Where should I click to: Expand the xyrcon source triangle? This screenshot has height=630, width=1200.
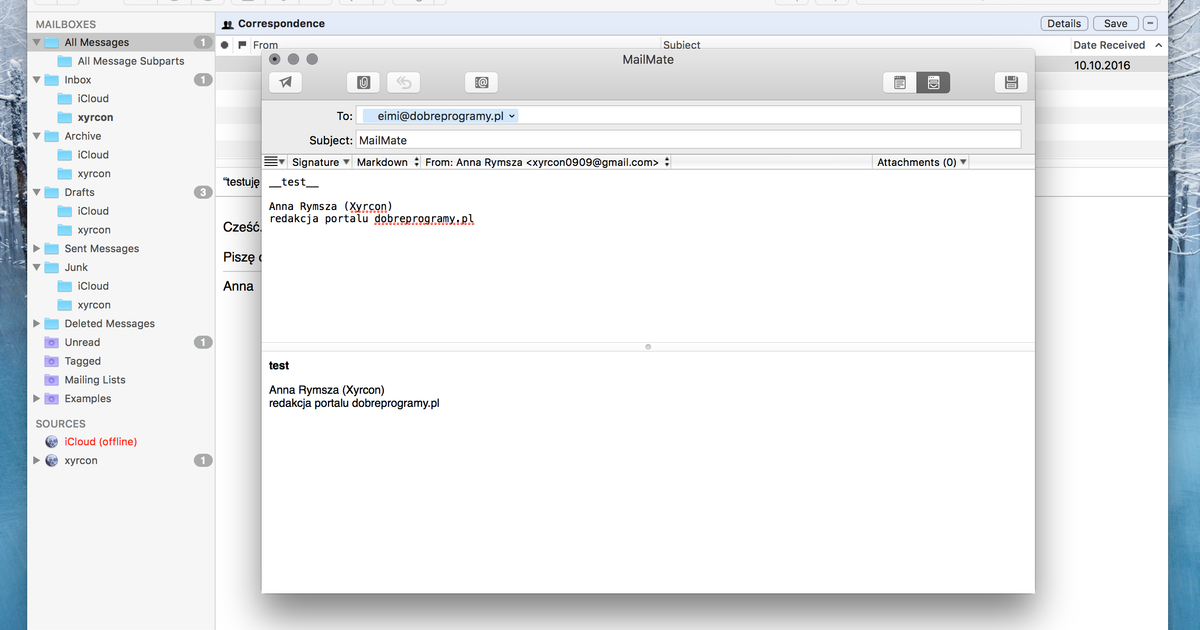pyautogui.click(x=37, y=460)
